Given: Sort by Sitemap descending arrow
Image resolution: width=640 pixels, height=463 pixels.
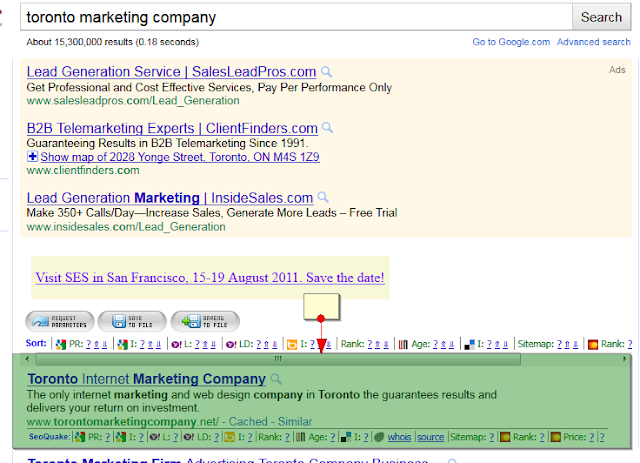Looking at the screenshot, I should coord(576,344).
